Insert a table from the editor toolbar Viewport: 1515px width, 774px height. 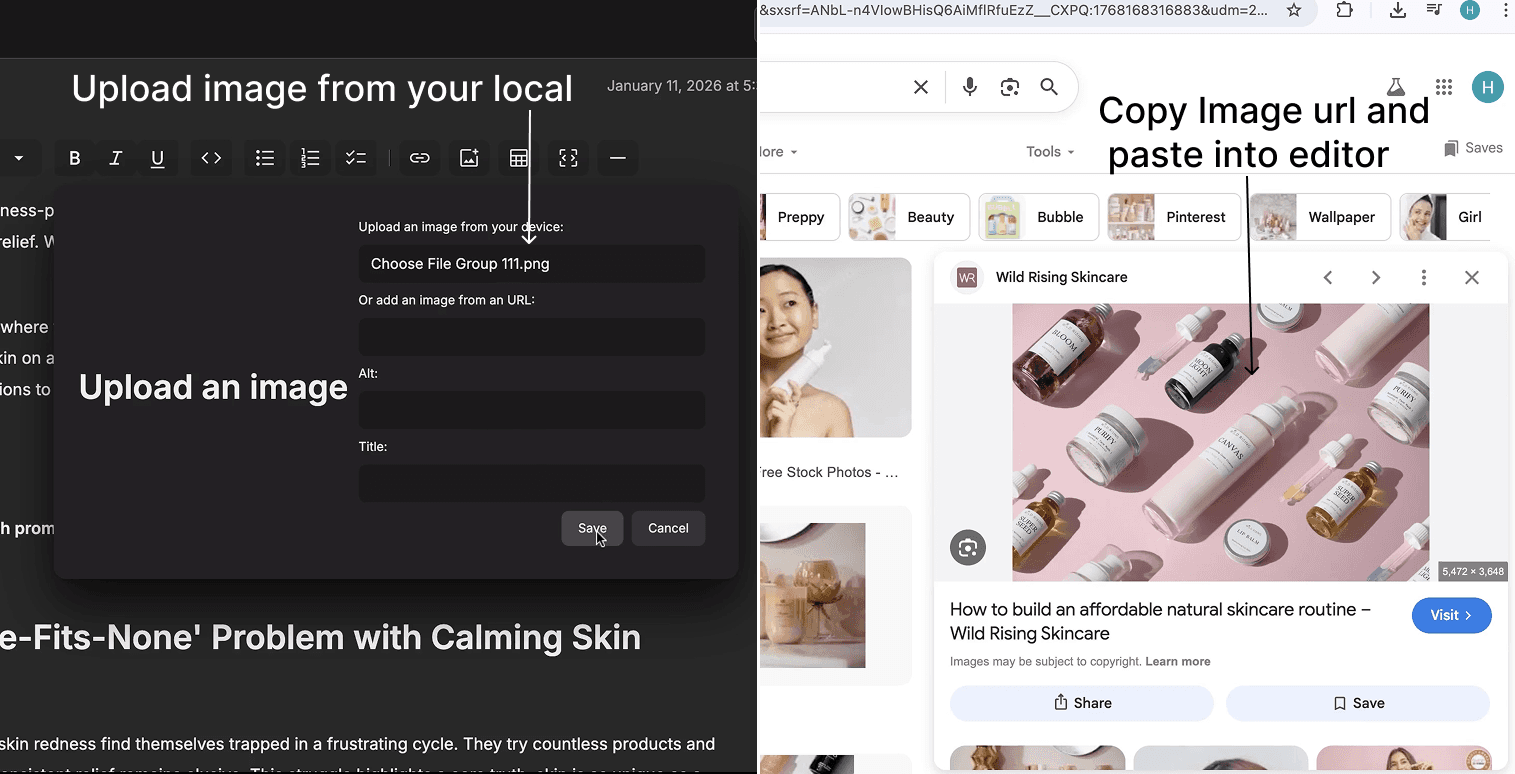coord(518,157)
